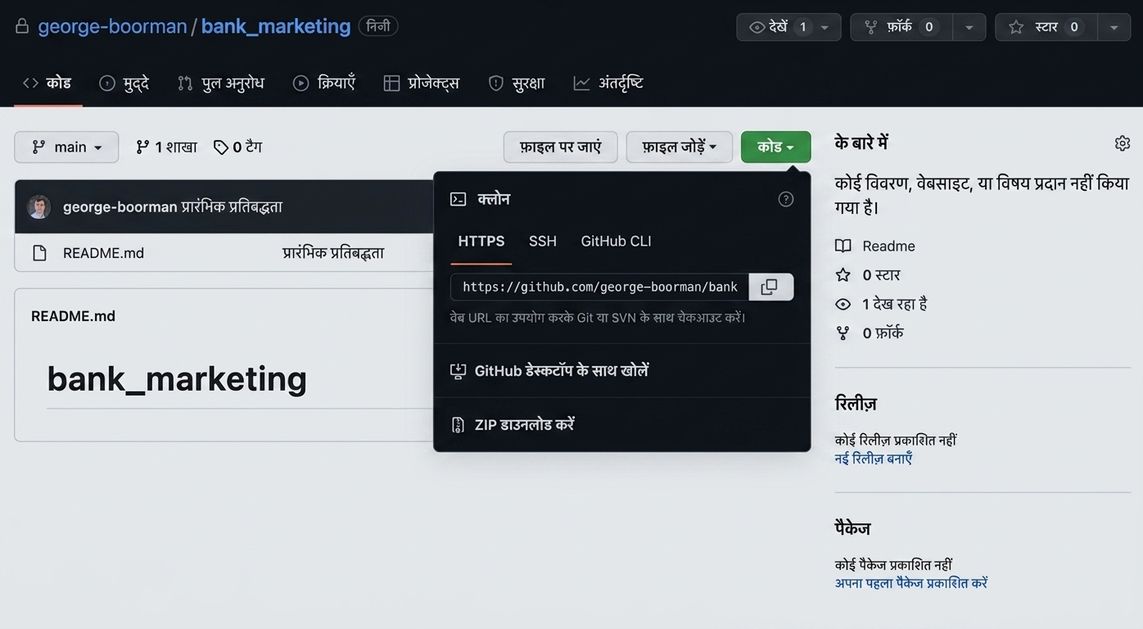Click the eye icon beside 1 देख रहा है
Viewport: 1143px width, 629px height.
pos(843,304)
